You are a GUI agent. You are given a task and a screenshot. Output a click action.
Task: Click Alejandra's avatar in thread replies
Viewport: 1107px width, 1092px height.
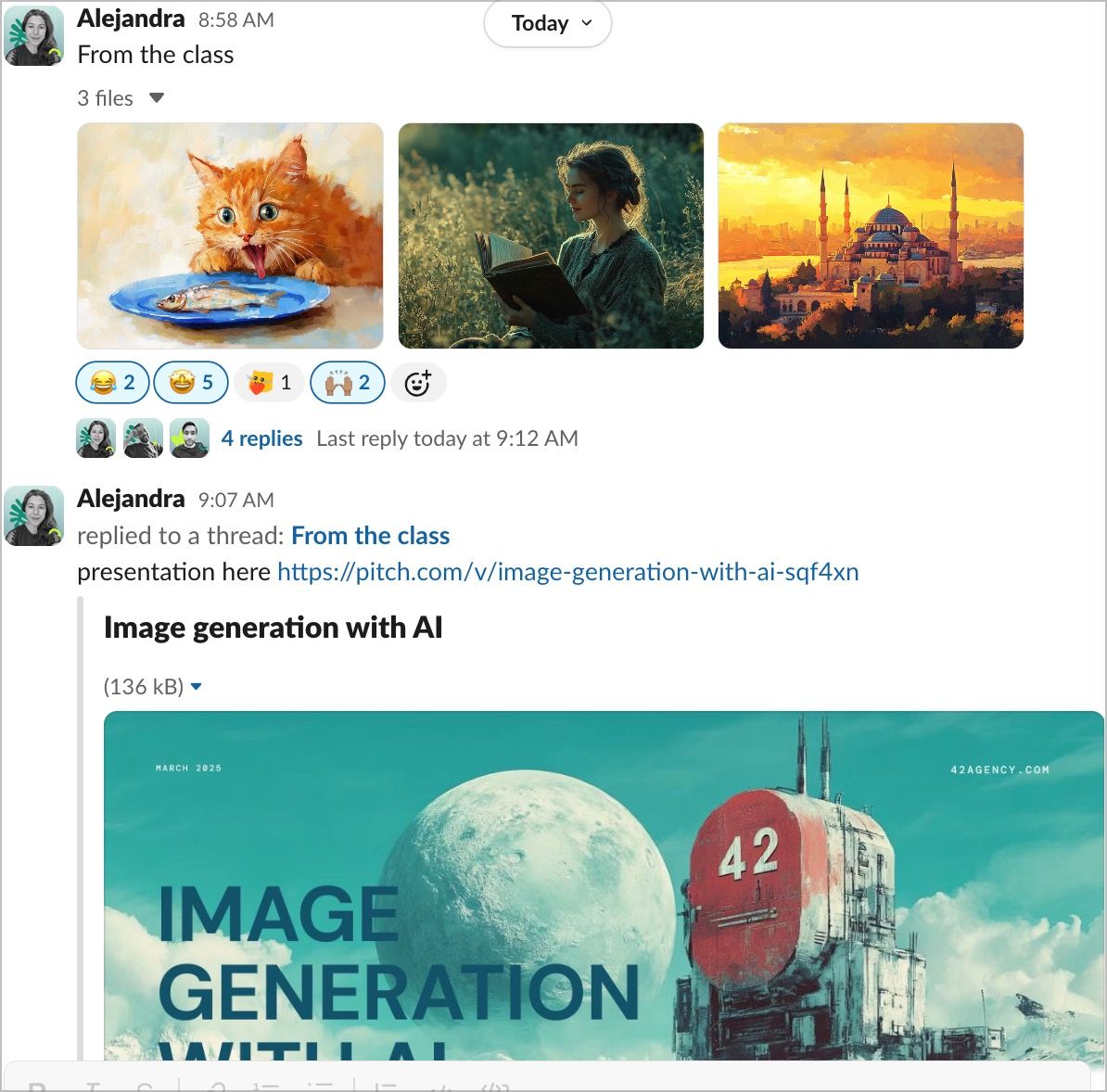pos(96,438)
